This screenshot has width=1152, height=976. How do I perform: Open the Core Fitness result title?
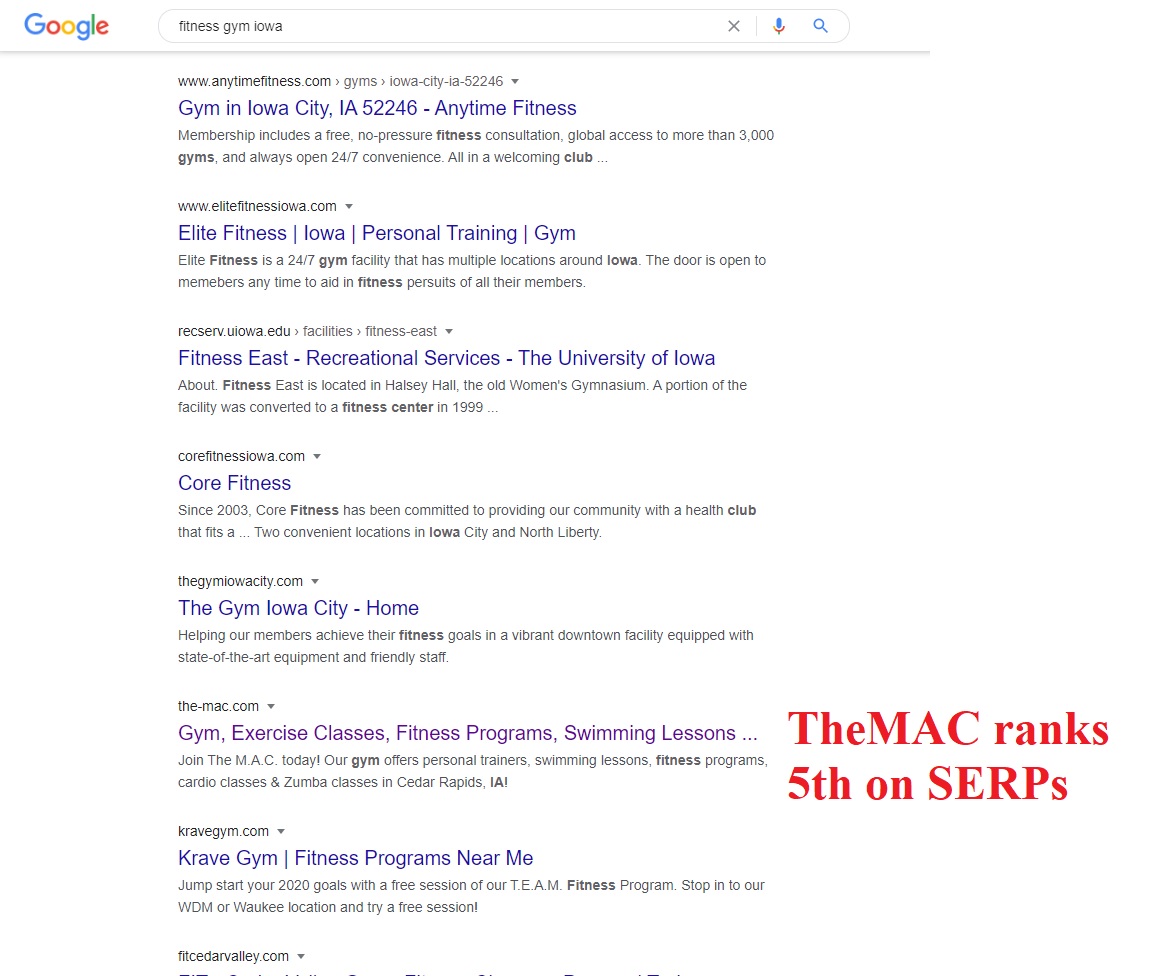(x=234, y=483)
